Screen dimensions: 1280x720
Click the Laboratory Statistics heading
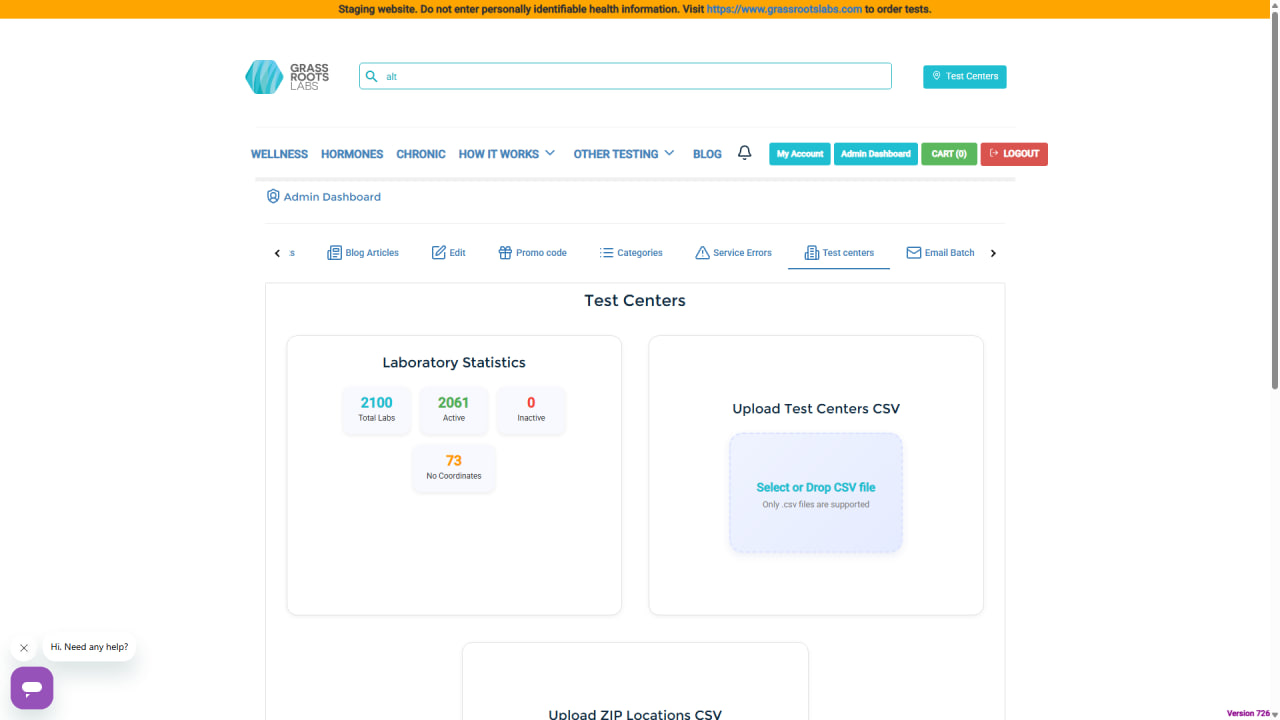pyautogui.click(x=454, y=363)
